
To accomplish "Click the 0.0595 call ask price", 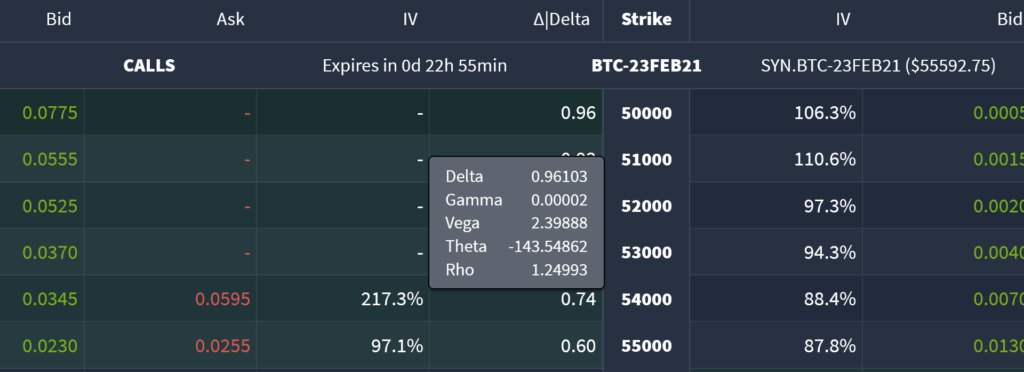I will [223, 300].
